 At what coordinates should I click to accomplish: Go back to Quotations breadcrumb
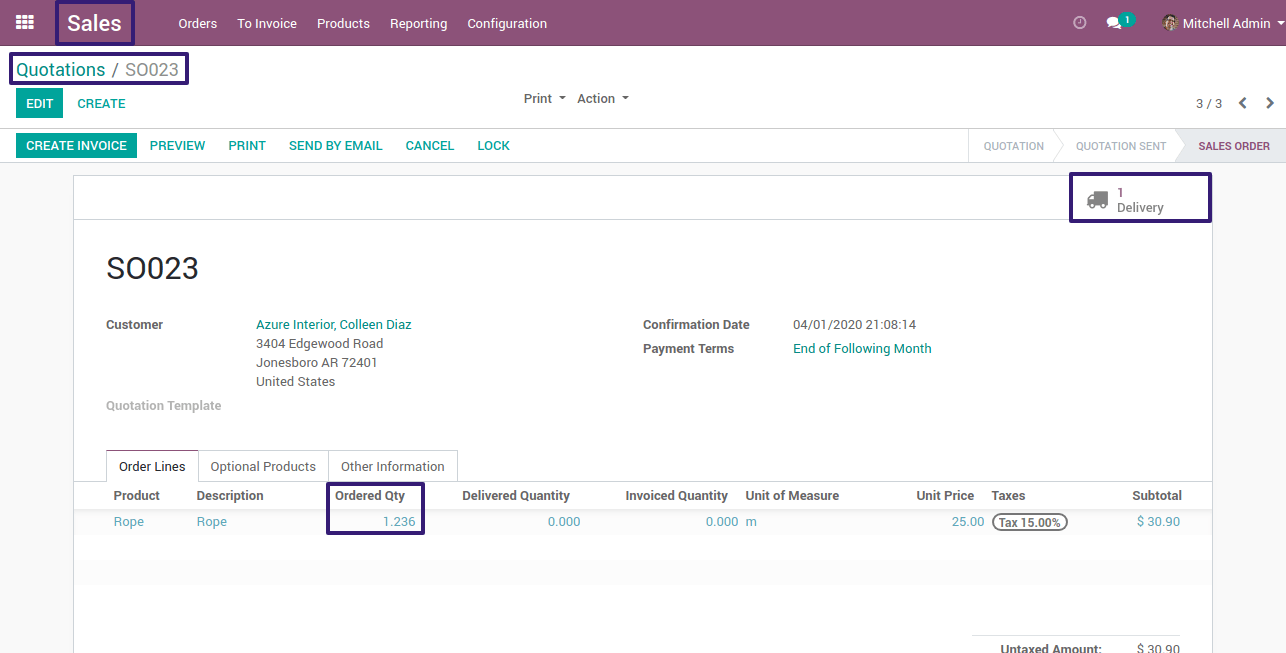pyautogui.click(x=61, y=70)
